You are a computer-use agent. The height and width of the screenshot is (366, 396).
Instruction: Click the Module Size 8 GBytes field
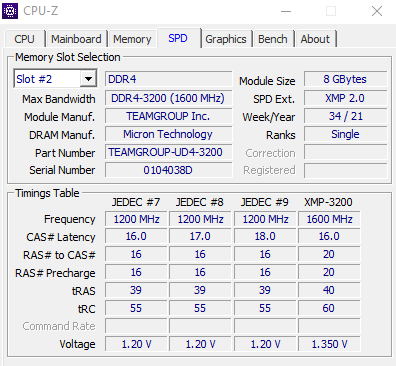345,79
